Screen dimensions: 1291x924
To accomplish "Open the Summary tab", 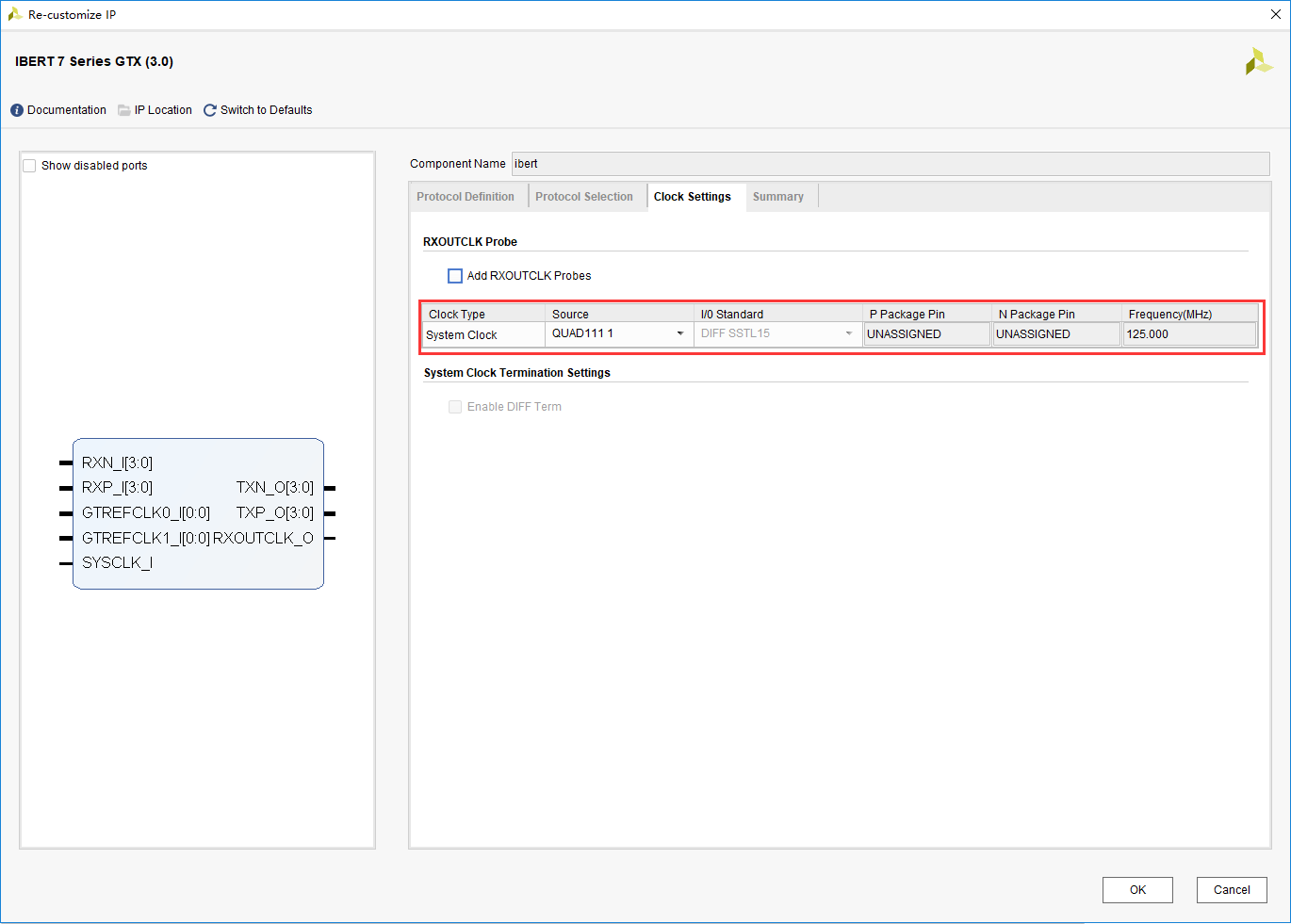I will coord(778,197).
